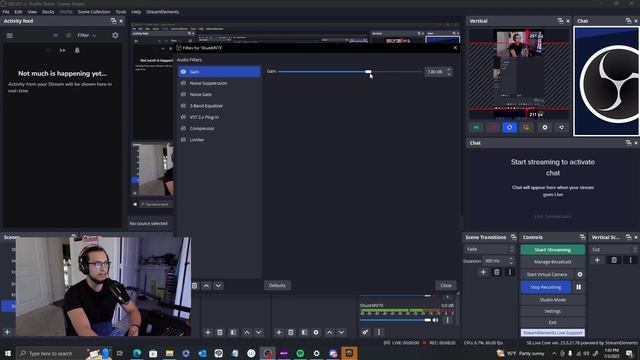Open the StreamElements menu
Screen dimensions: 640x360
[162, 12]
